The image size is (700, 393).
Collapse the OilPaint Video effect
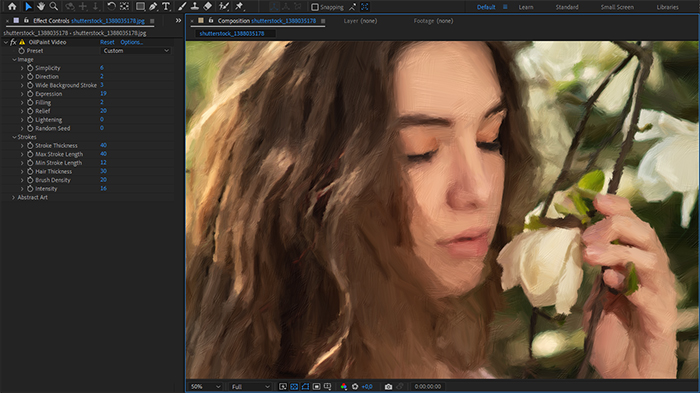[5, 42]
